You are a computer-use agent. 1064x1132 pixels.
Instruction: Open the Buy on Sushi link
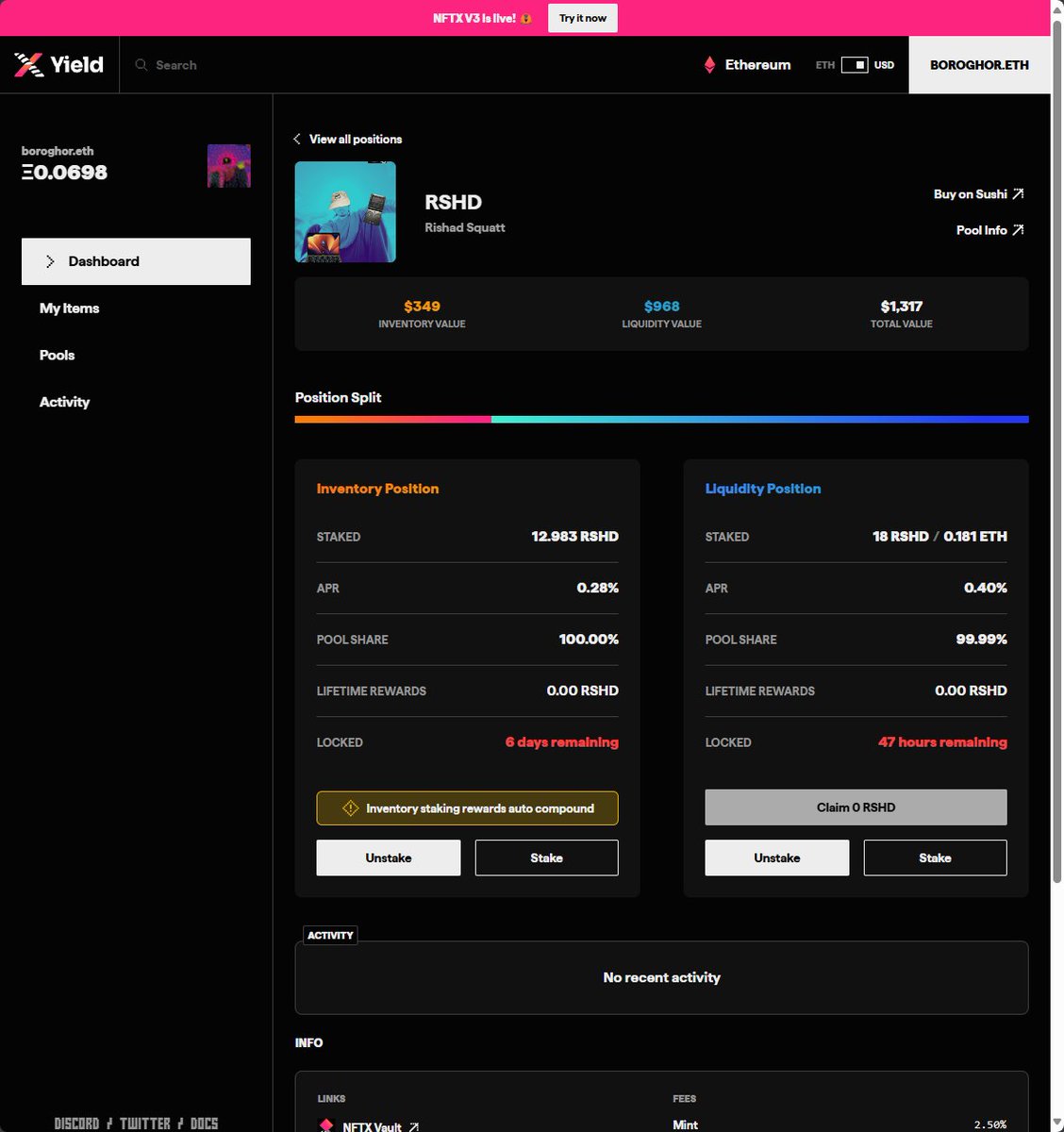978,194
